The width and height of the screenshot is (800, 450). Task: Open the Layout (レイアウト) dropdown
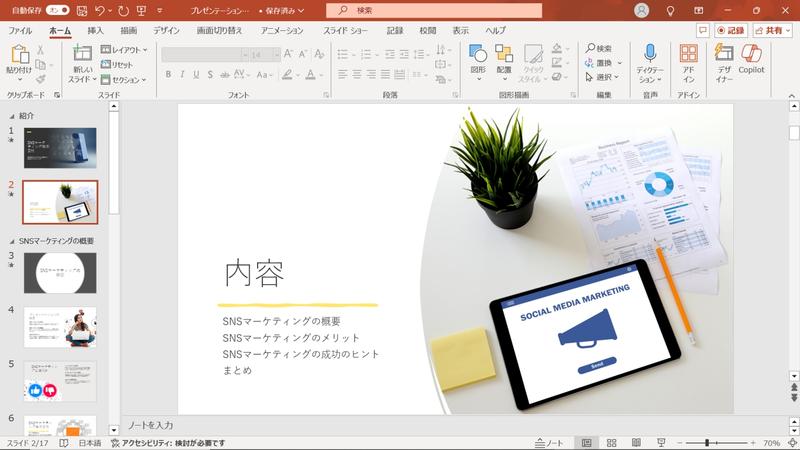123,49
